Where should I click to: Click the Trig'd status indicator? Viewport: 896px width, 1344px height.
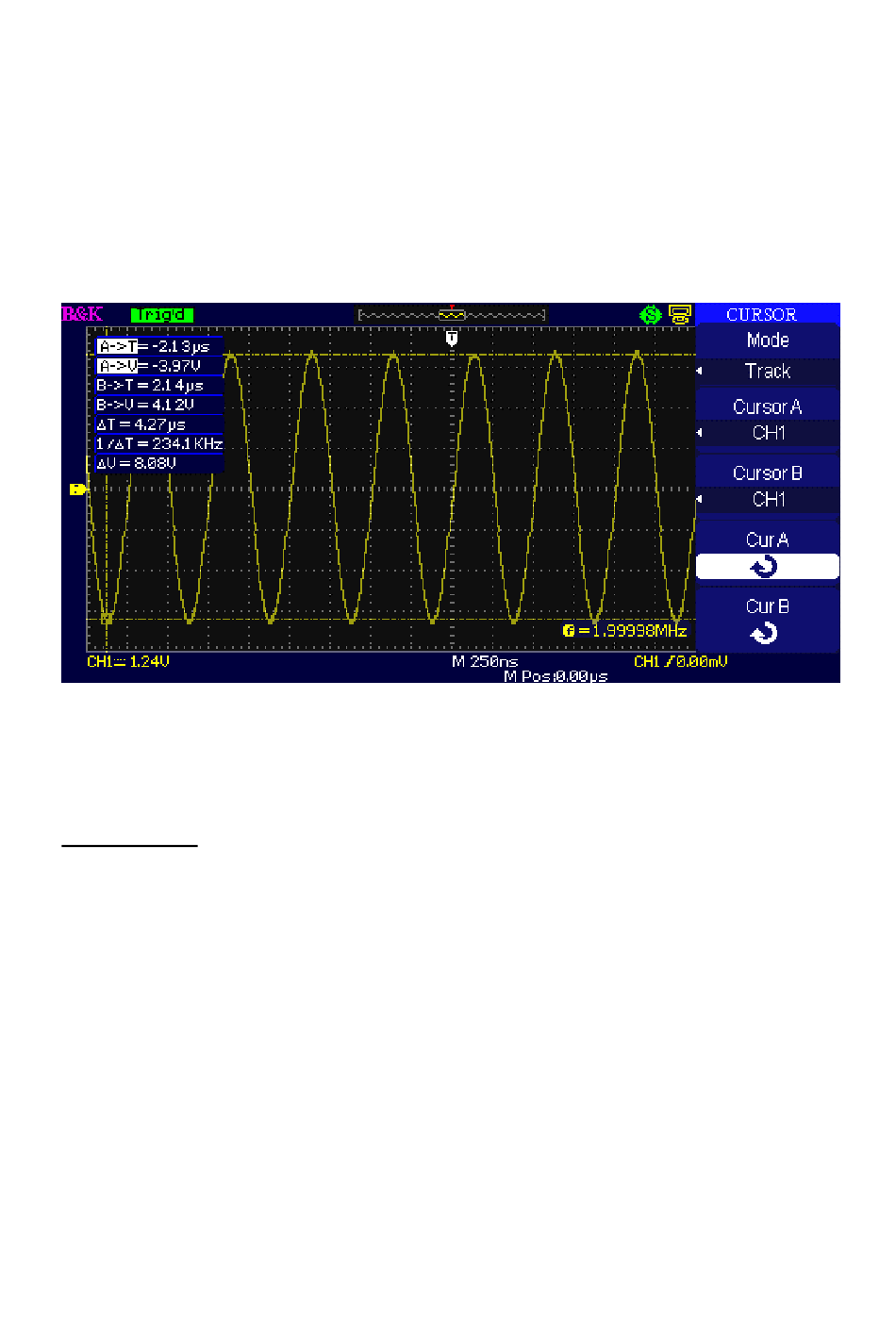(x=162, y=315)
